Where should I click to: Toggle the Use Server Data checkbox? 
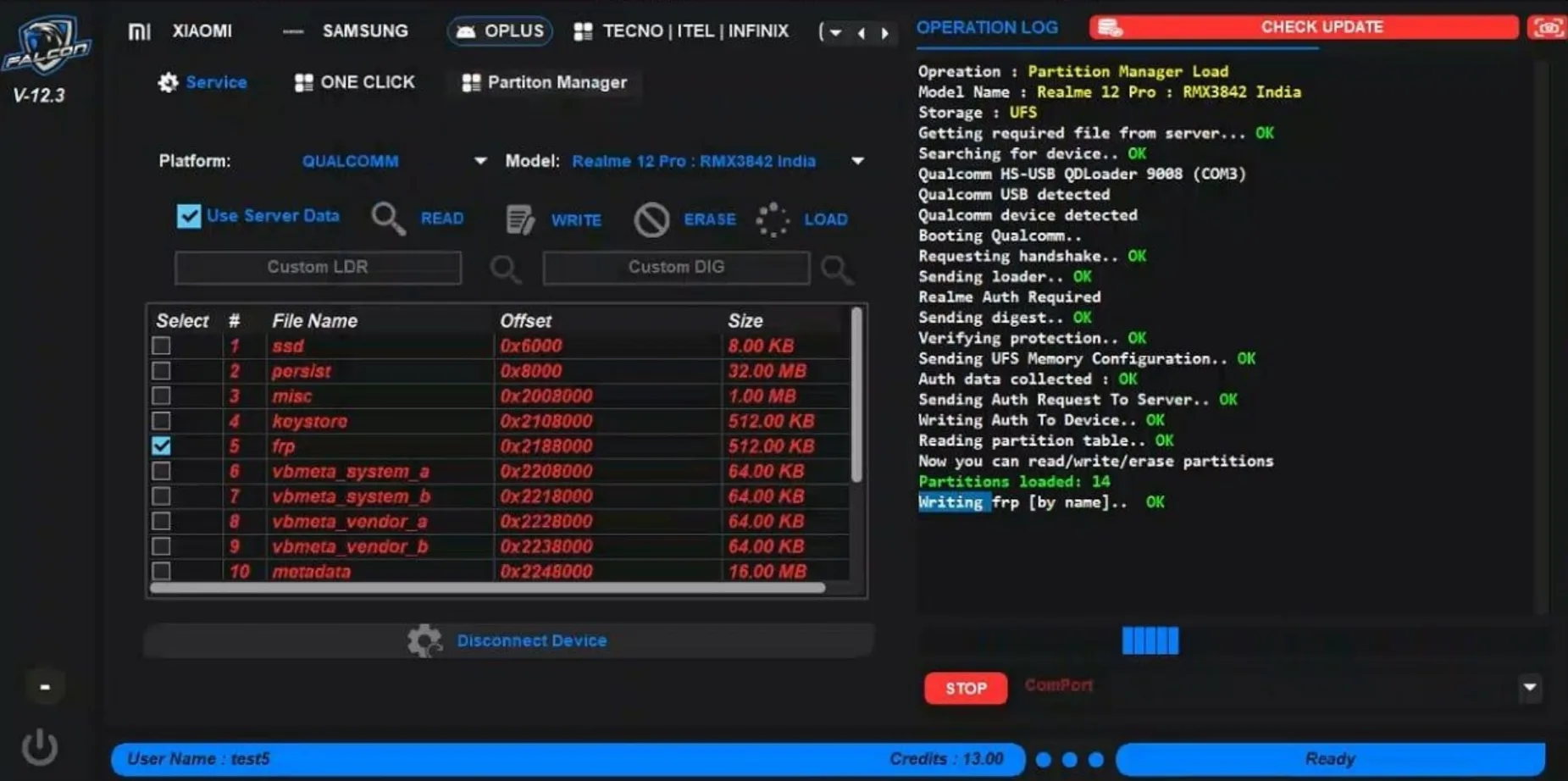point(188,216)
